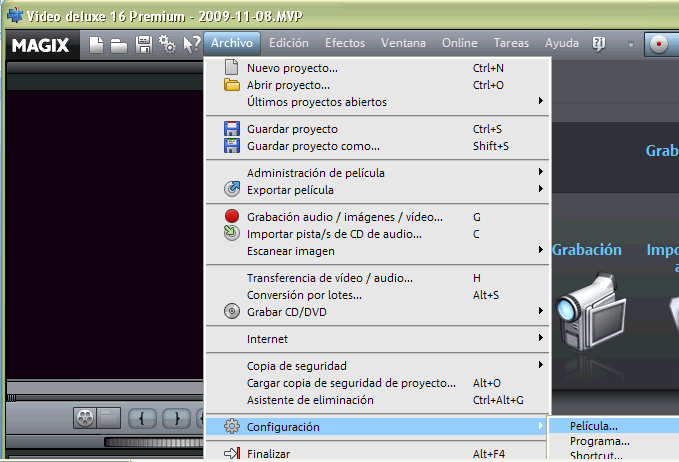The width and height of the screenshot is (679, 462).
Task: Click the help speech bubble icon
Action: (599, 43)
